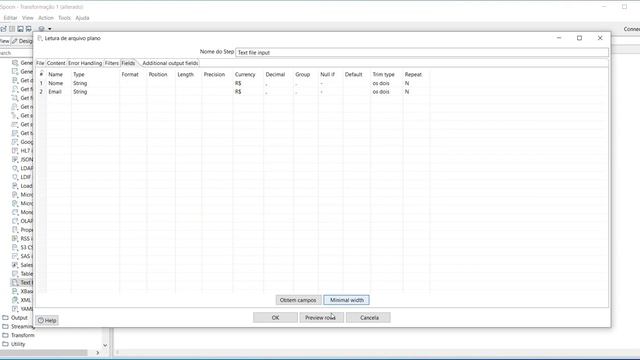Viewport: 640px width, 360px height.
Task: Click the scroll right arrow under steps tree
Action: 98,353
